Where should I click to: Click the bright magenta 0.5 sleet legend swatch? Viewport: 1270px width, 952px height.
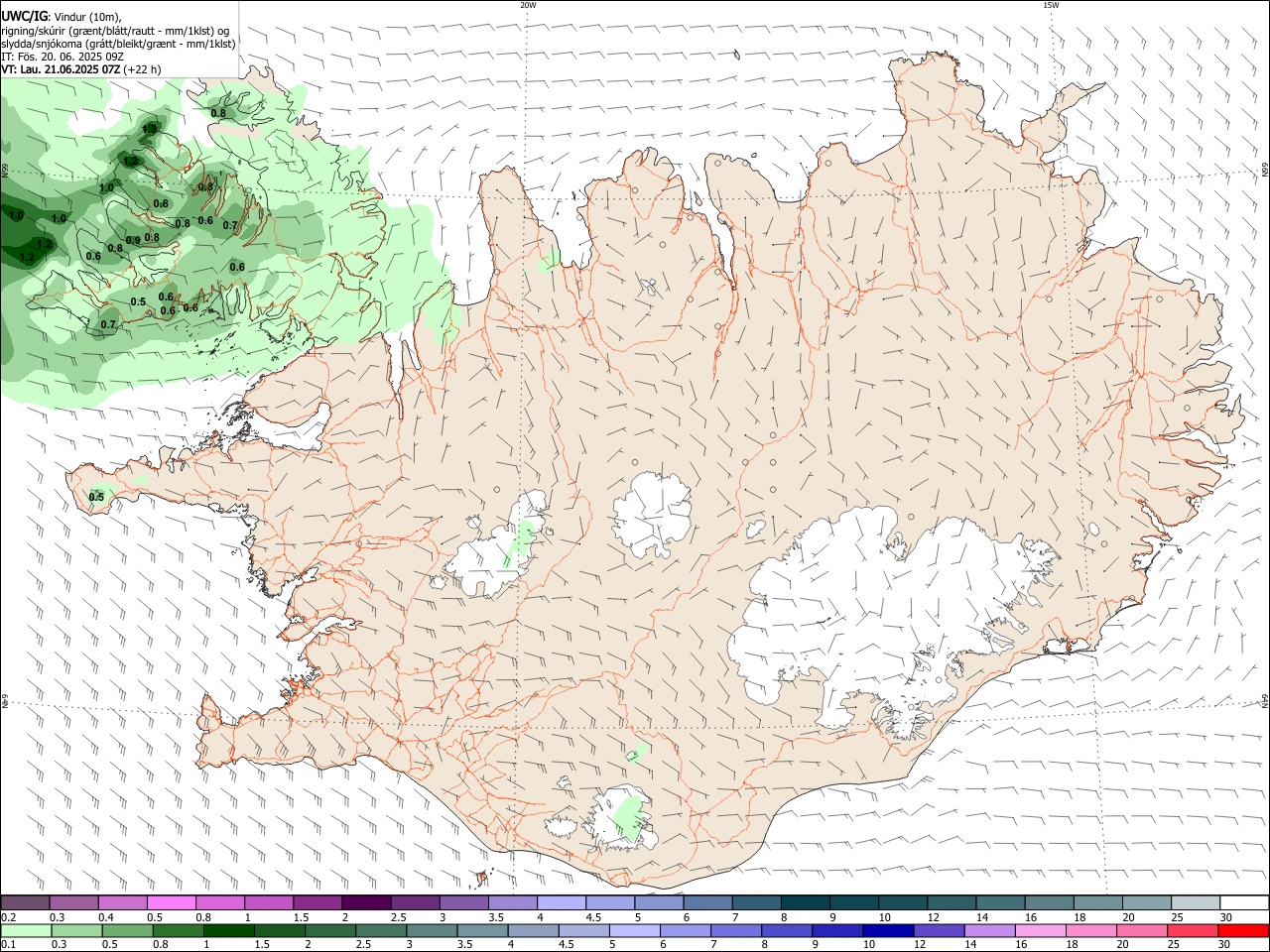(171, 903)
